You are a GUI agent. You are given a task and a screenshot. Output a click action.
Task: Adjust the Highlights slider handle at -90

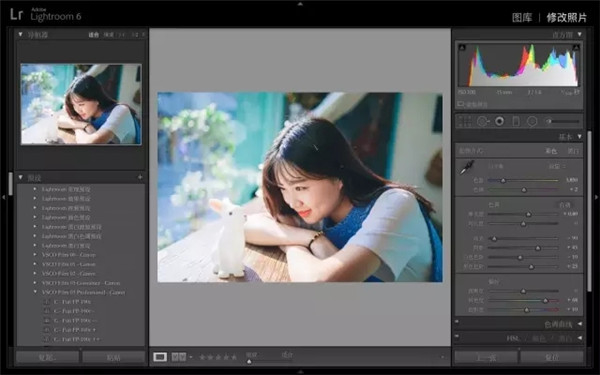pyautogui.click(x=494, y=238)
